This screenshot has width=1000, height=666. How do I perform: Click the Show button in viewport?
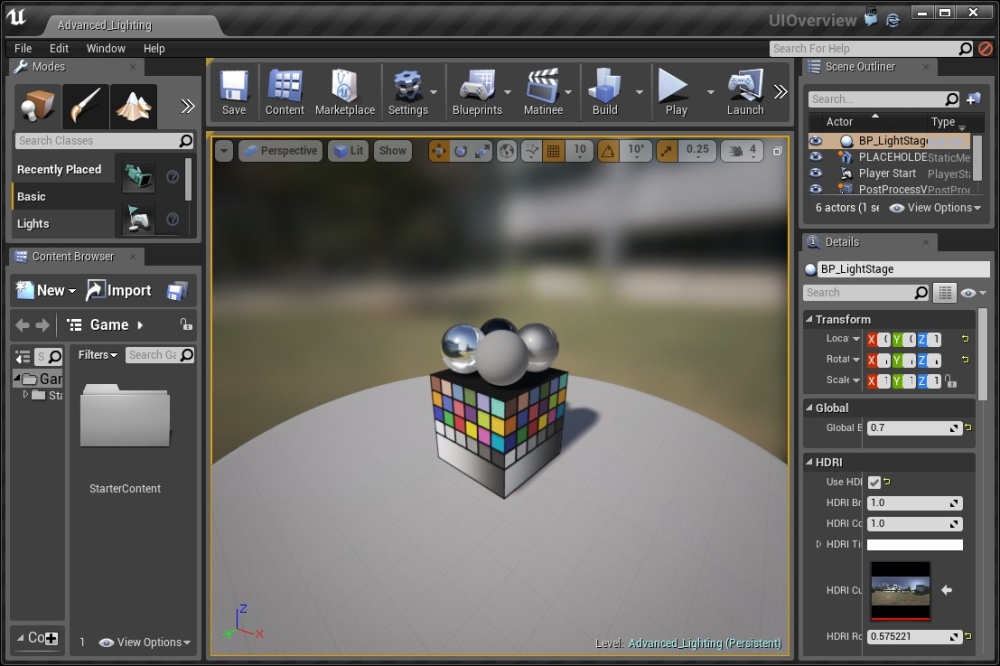point(392,151)
